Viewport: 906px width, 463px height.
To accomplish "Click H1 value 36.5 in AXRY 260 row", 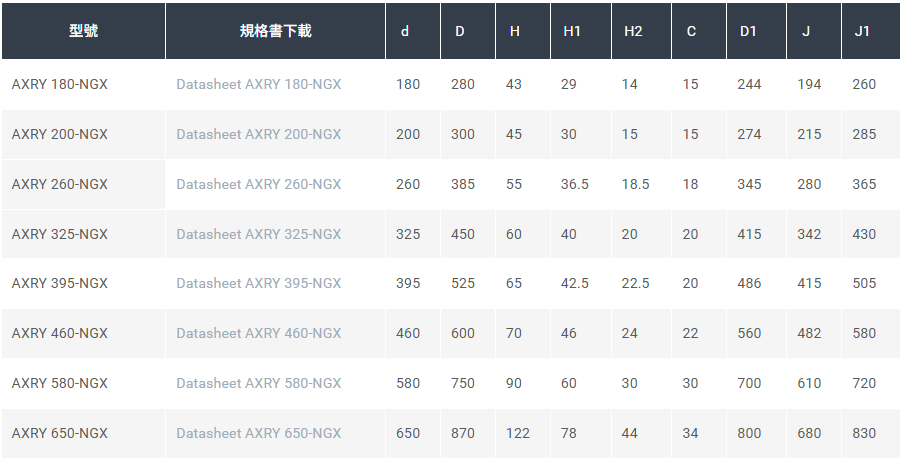I will 575,184.
